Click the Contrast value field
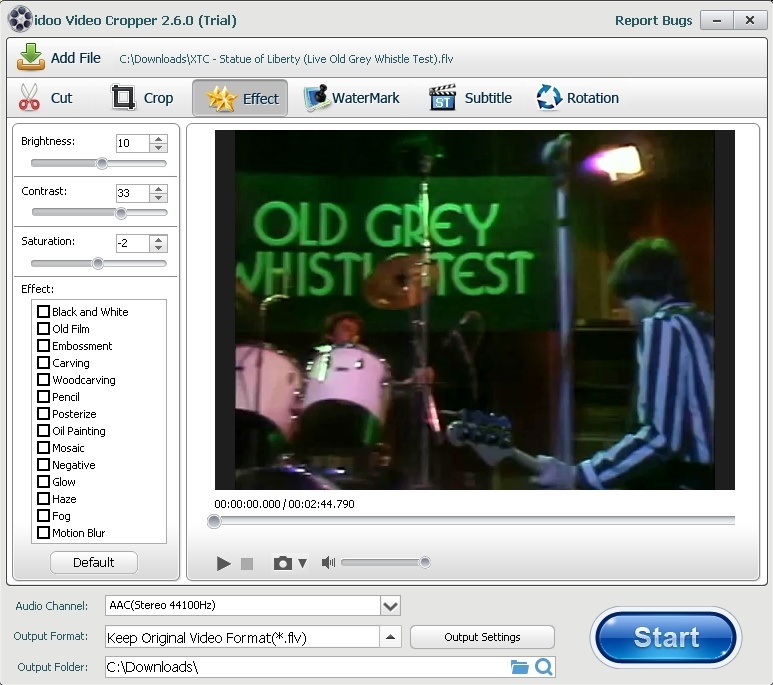The image size is (773, 685). click(133, 193)
